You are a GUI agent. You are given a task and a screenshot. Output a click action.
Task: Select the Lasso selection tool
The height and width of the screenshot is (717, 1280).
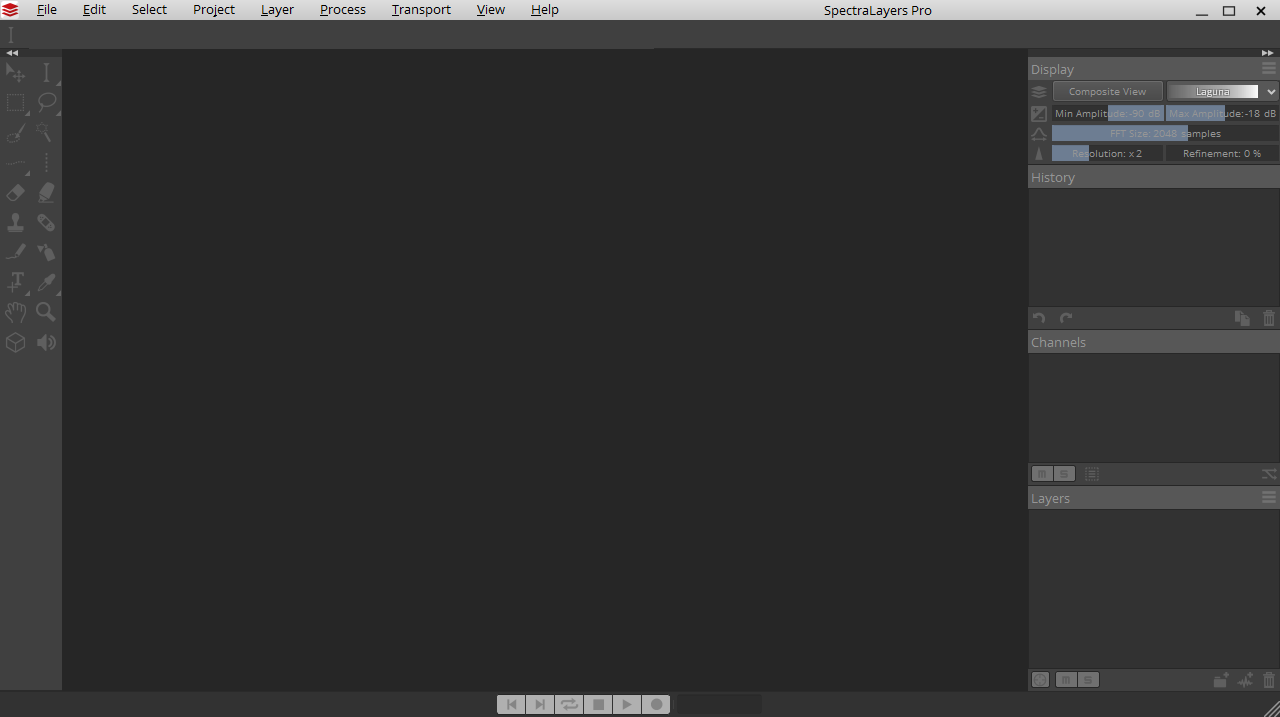pyautogui.click(x=46, y=102)
